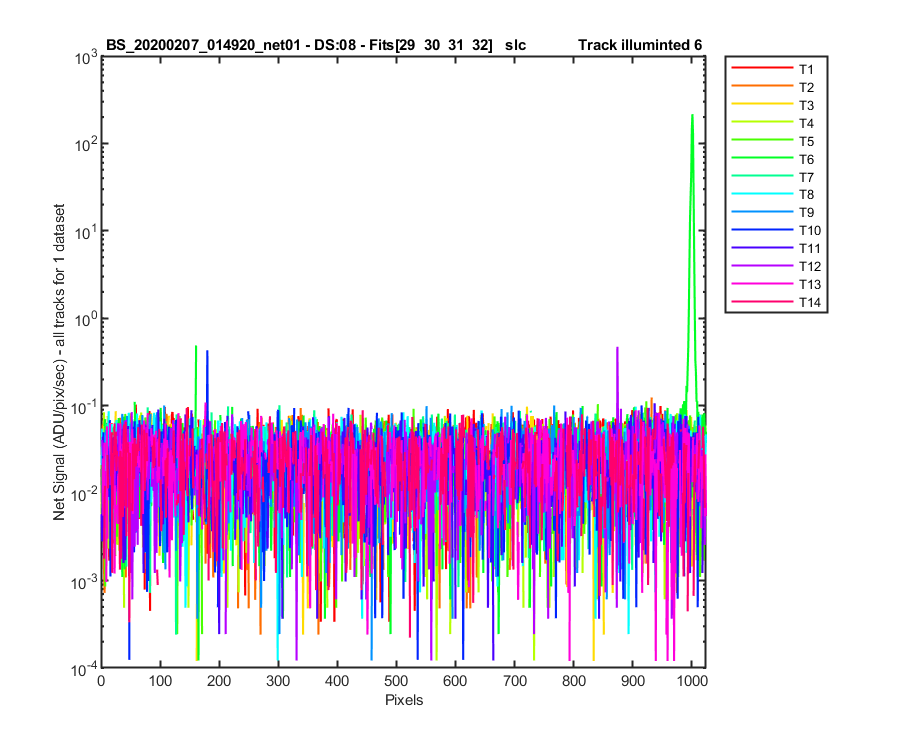Click the y-axis tick label 10^-4

point(84,669)
